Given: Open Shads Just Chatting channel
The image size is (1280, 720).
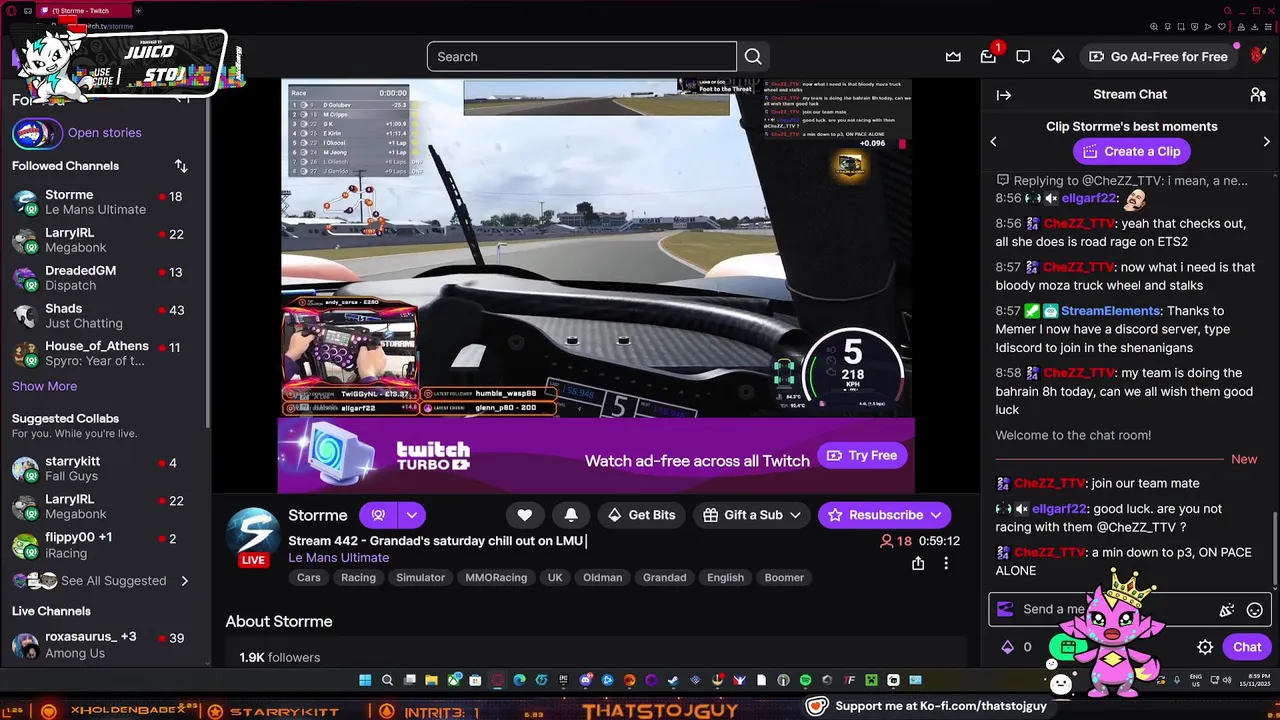Looking at the screenshot, I should pyautogui.click(x=105, y=316).
